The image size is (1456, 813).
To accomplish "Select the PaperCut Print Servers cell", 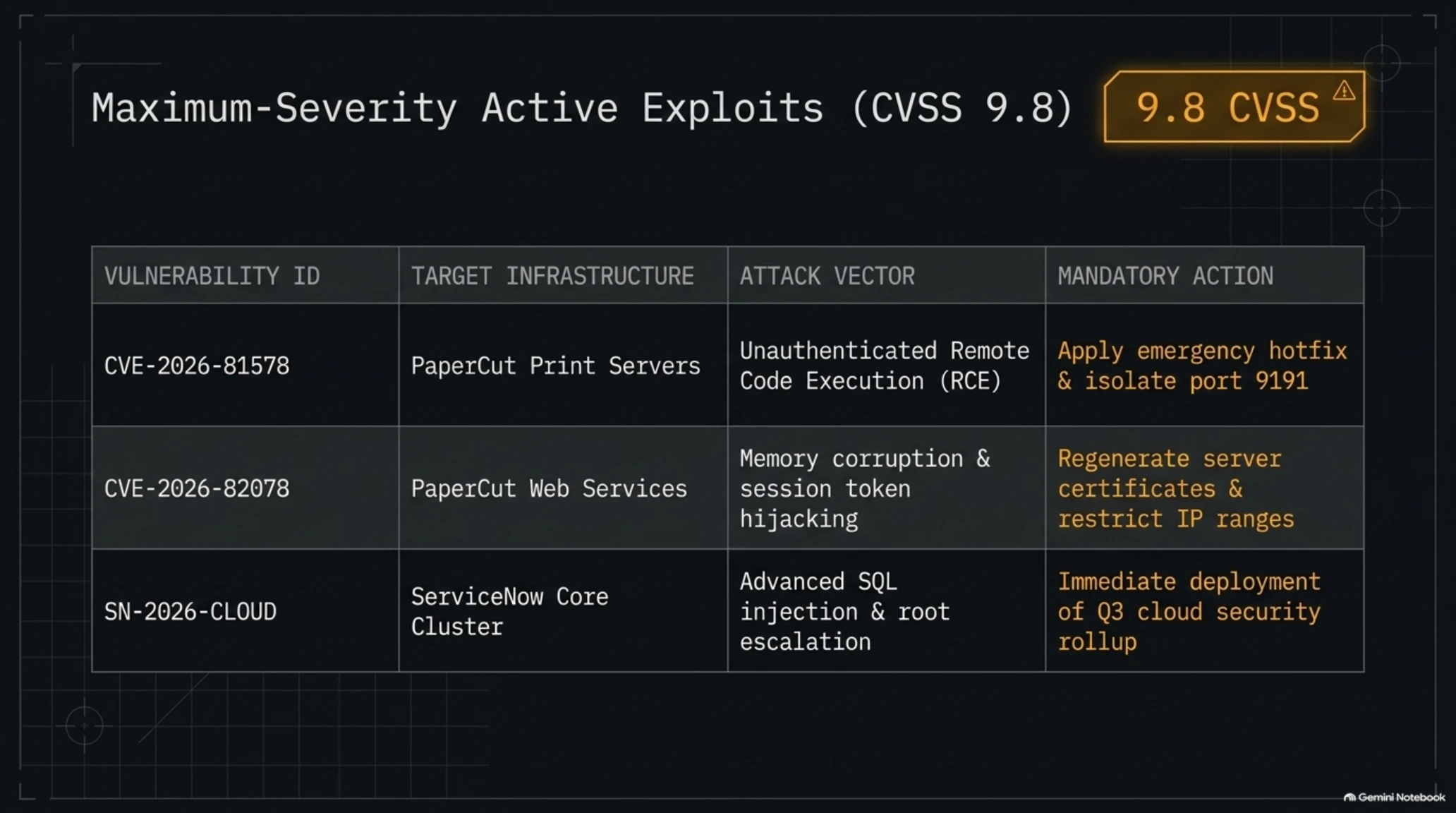I will tap(563, 365).
